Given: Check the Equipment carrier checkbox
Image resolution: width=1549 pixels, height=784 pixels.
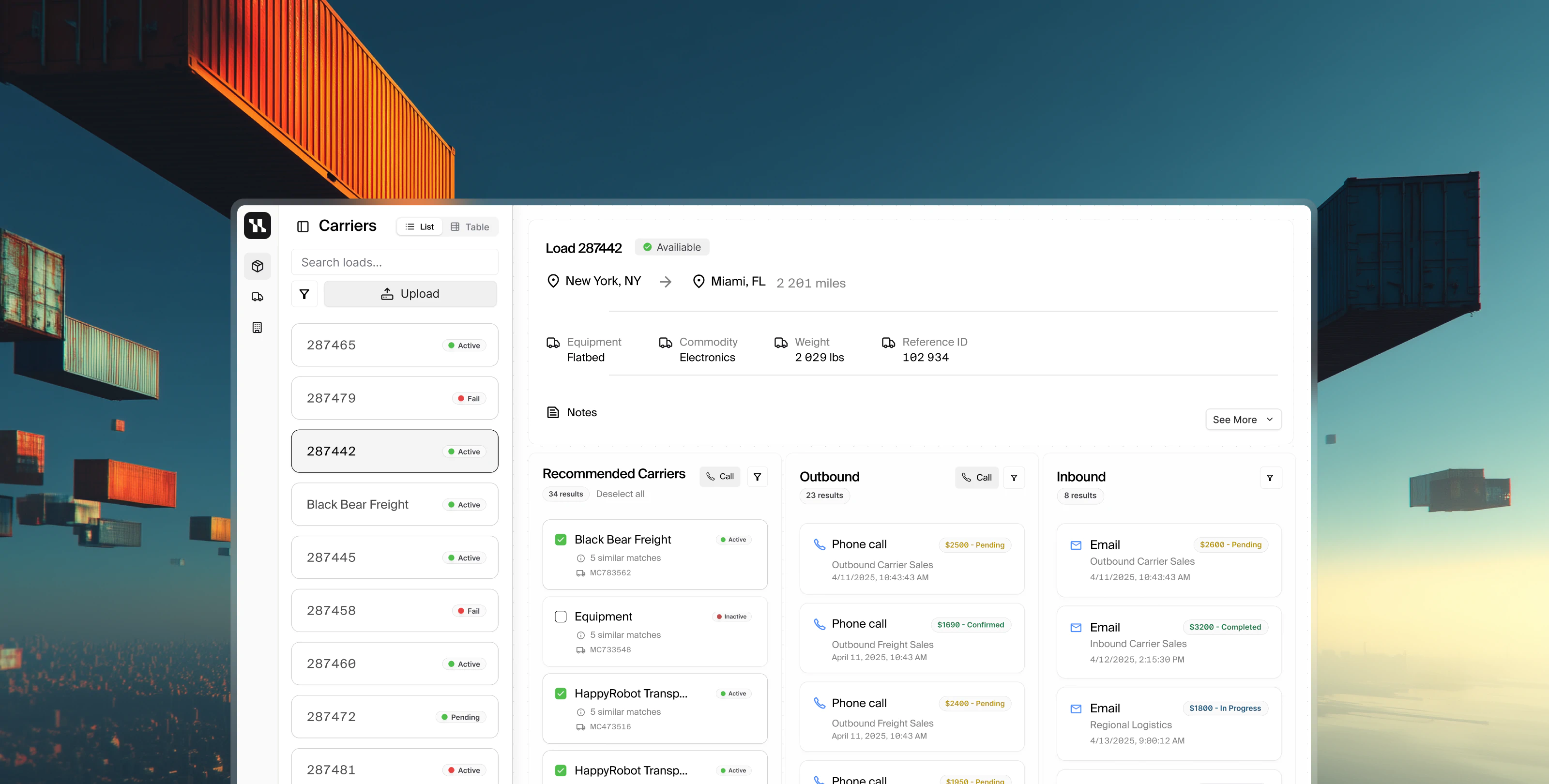Looking at the screenshot, I should click(561, 616).
